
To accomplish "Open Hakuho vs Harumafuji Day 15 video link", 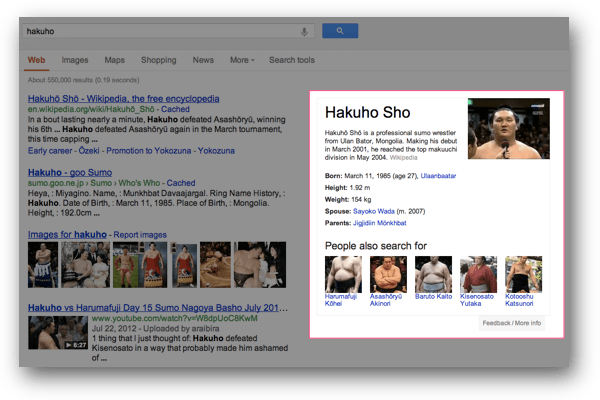I will click(158, 308).
